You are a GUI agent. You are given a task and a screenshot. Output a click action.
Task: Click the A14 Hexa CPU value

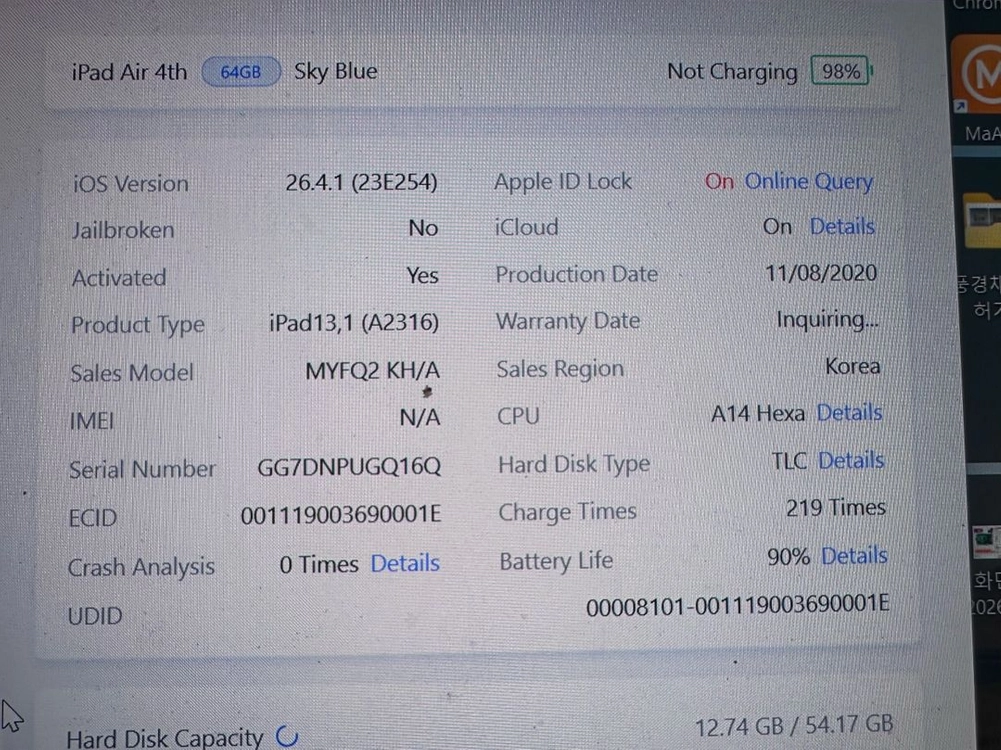758,414
